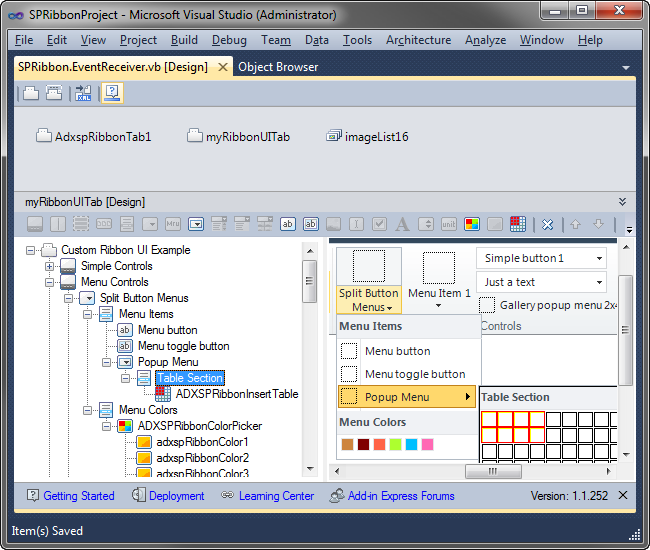Add a popup menu control from toolbar
Image resolution: width=650 pixels, height=550 pixels.
196,224
